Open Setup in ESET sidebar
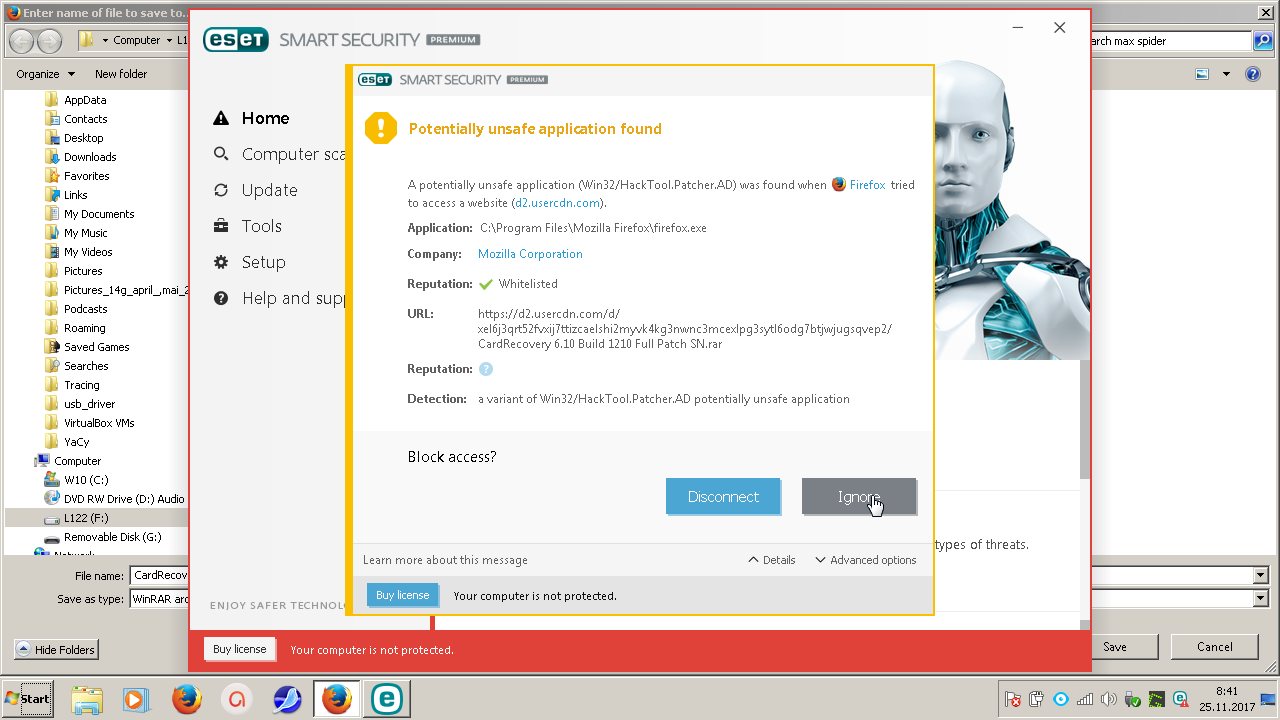Image resolution: width=1280 pixels, height=720 pixels. pyautogui.click(x=264, y=262)
